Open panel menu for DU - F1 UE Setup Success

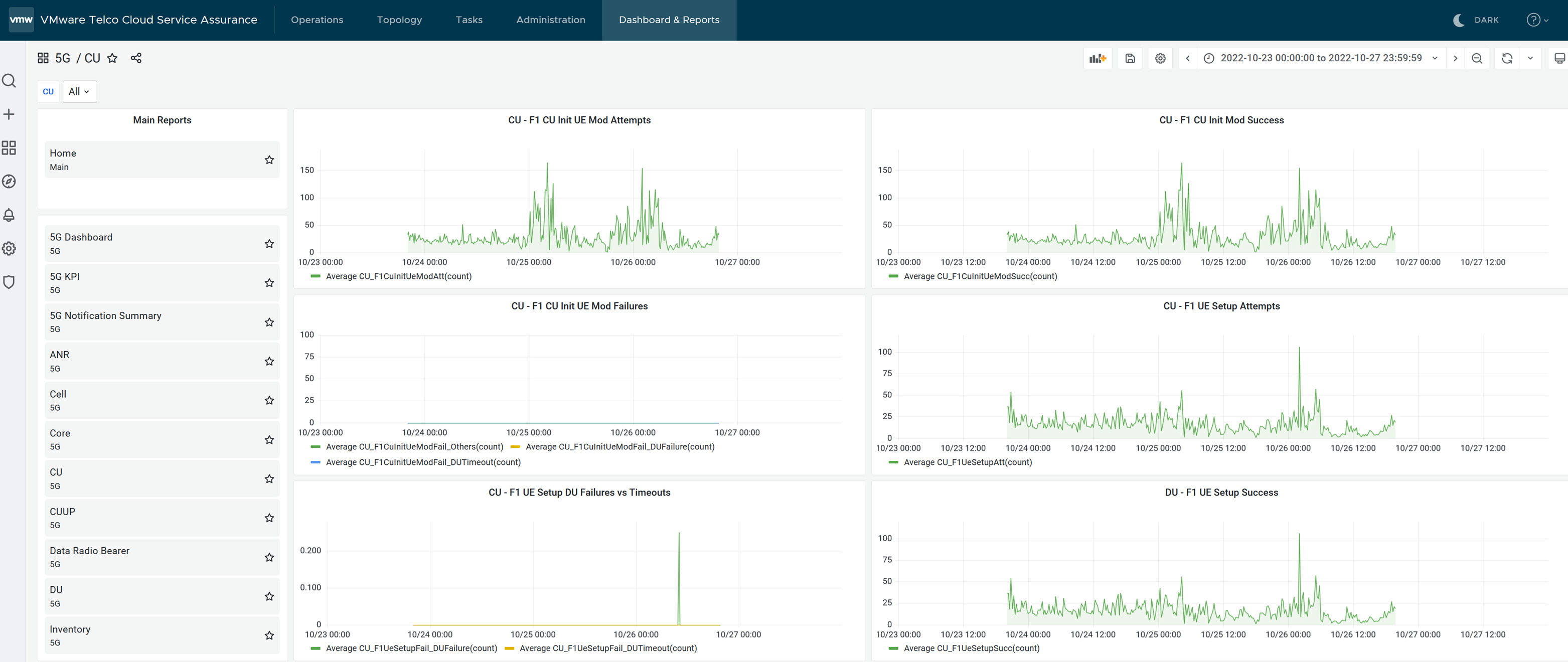click(x=1221, y=492)
